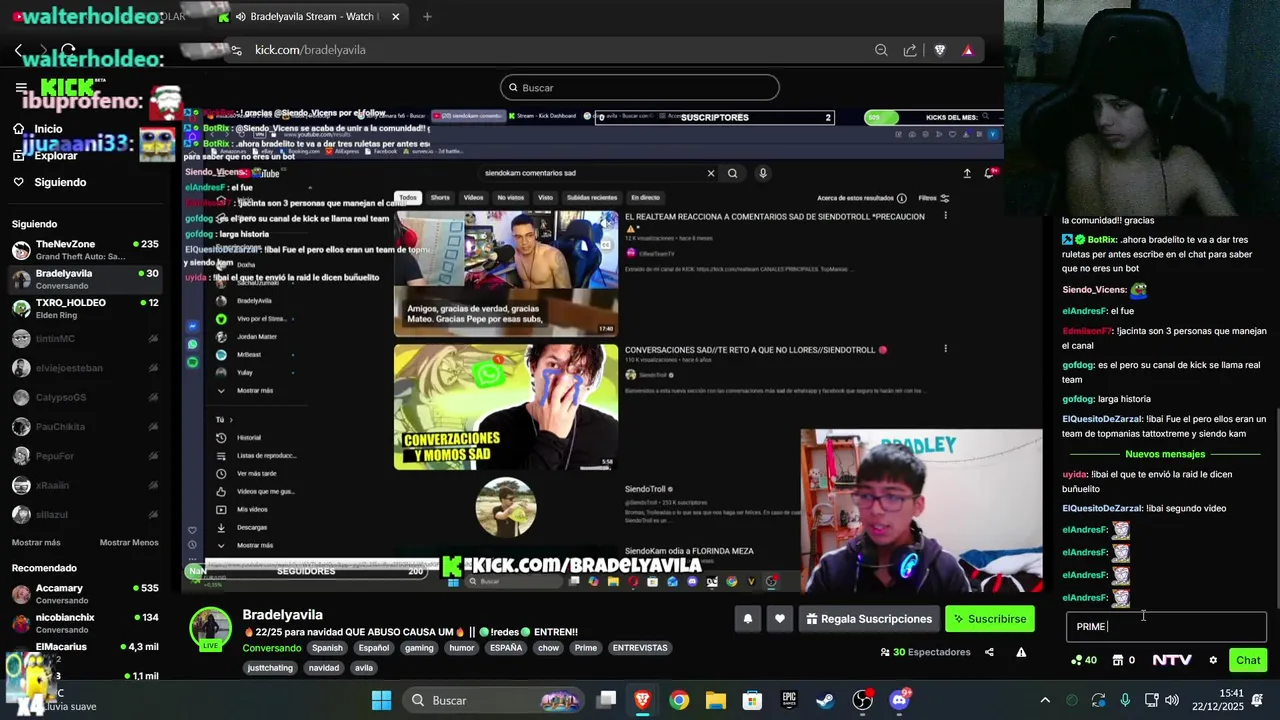The height and width of the screenshot is (720, 1280).
Task: Click the Kick search box Buscar
Action: coord(640,88)
